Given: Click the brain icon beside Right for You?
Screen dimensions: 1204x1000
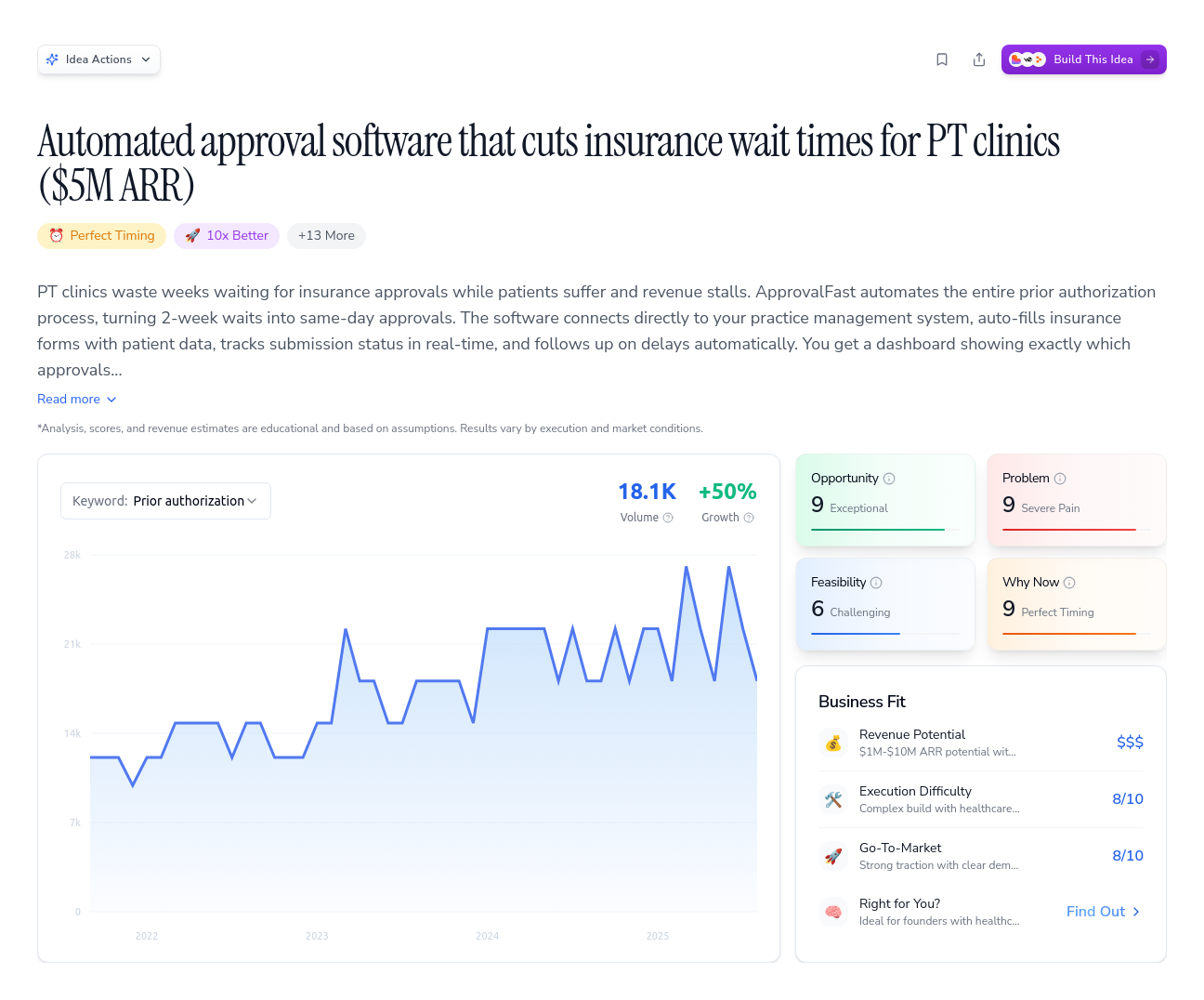Looking at the screenshot, I should [x=833, y=912].
